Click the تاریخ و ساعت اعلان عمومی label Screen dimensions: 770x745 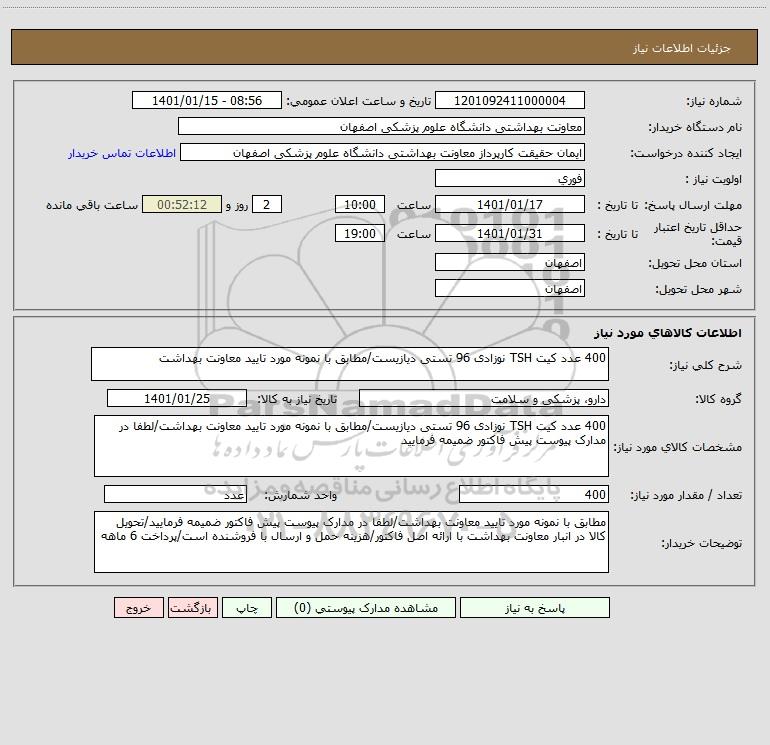[359, 102]
